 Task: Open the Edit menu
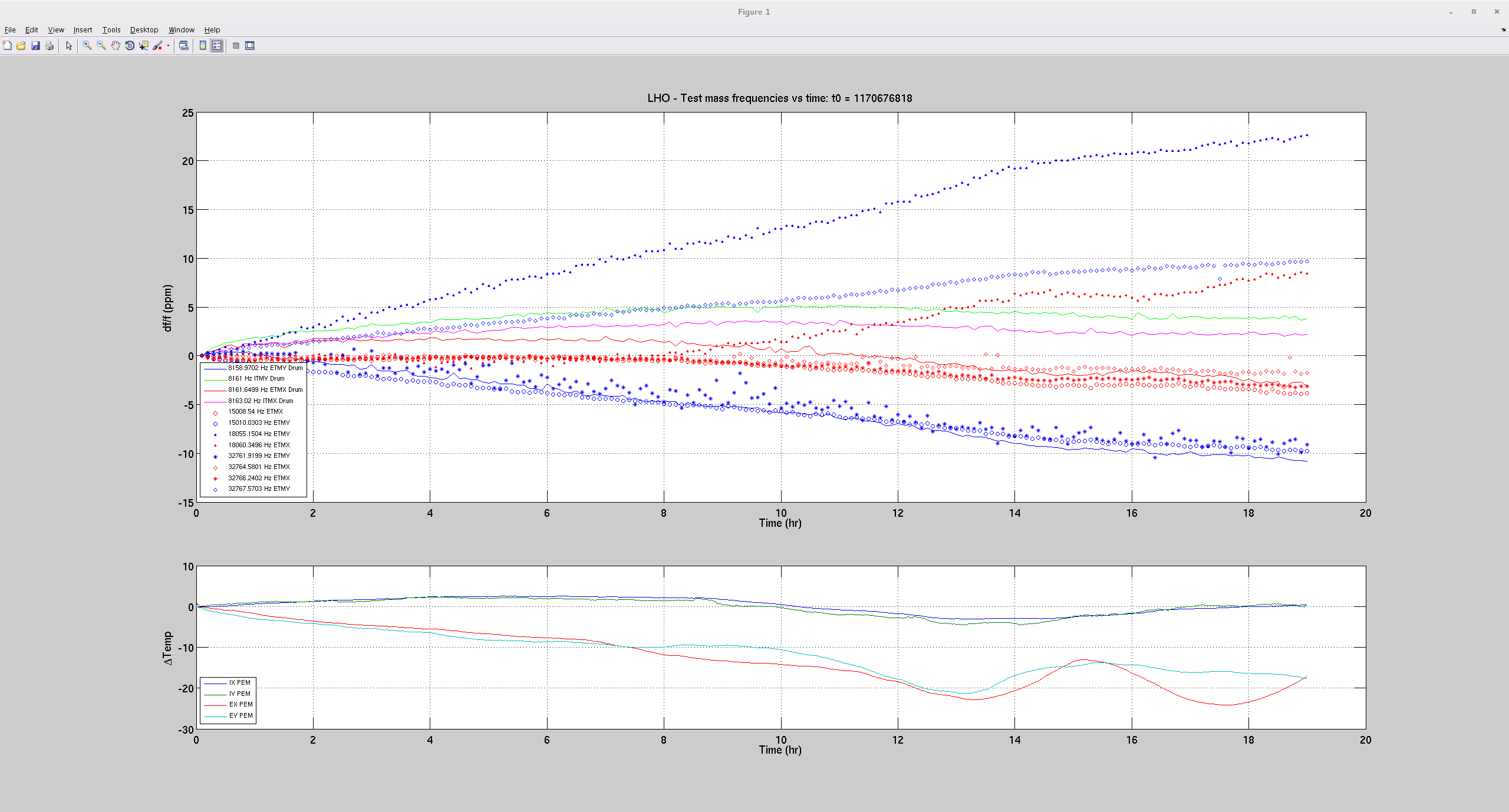click(31, 29)
